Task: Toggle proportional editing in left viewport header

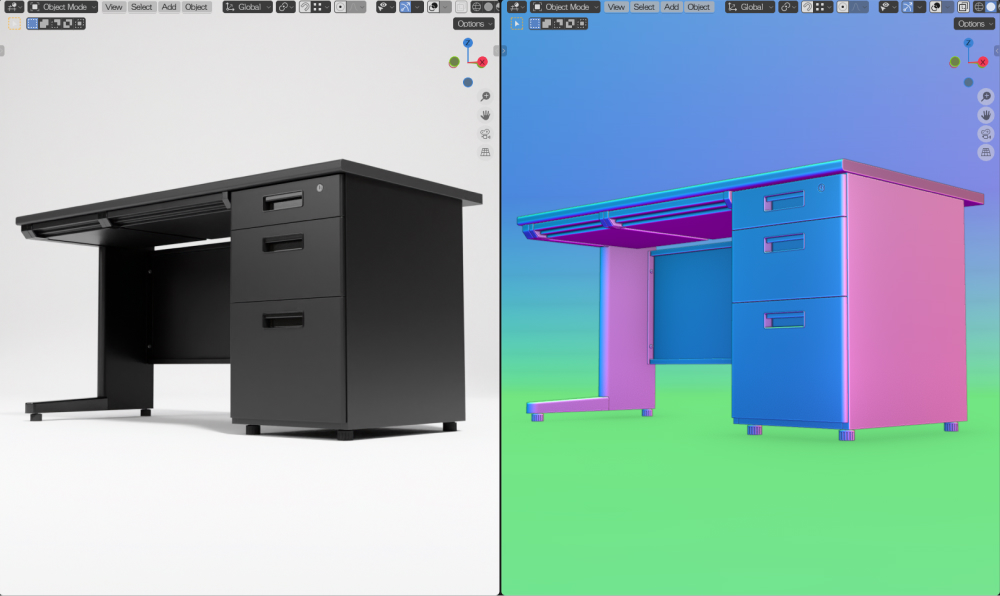Action: tap(341, 7)
